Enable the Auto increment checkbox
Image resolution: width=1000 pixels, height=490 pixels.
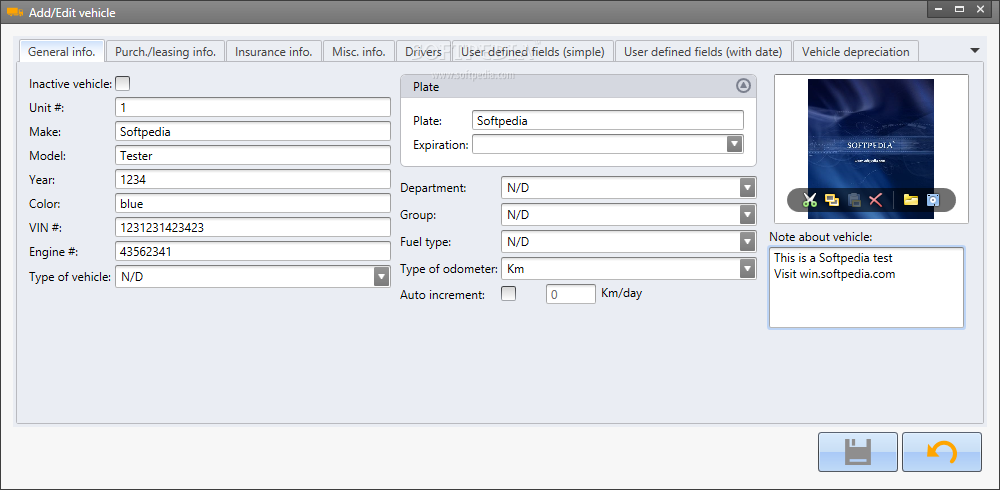508,293
